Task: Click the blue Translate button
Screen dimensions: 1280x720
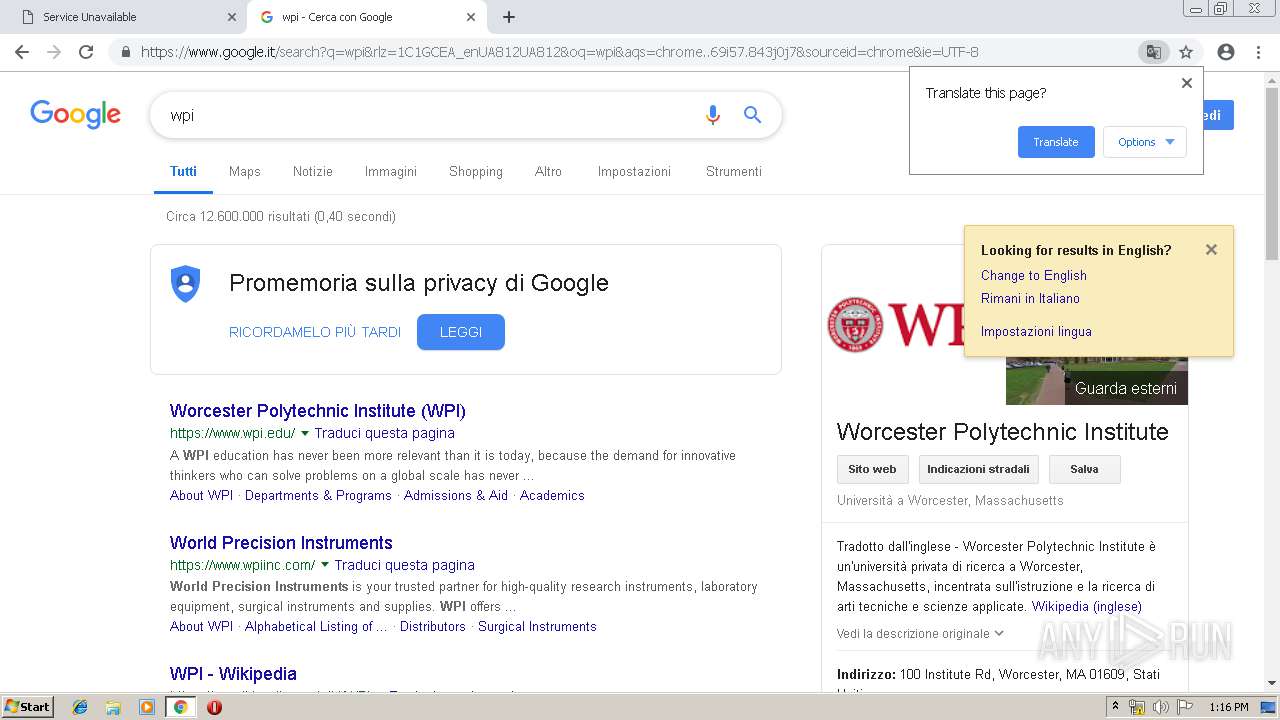Action: (x=1056, y=142)
